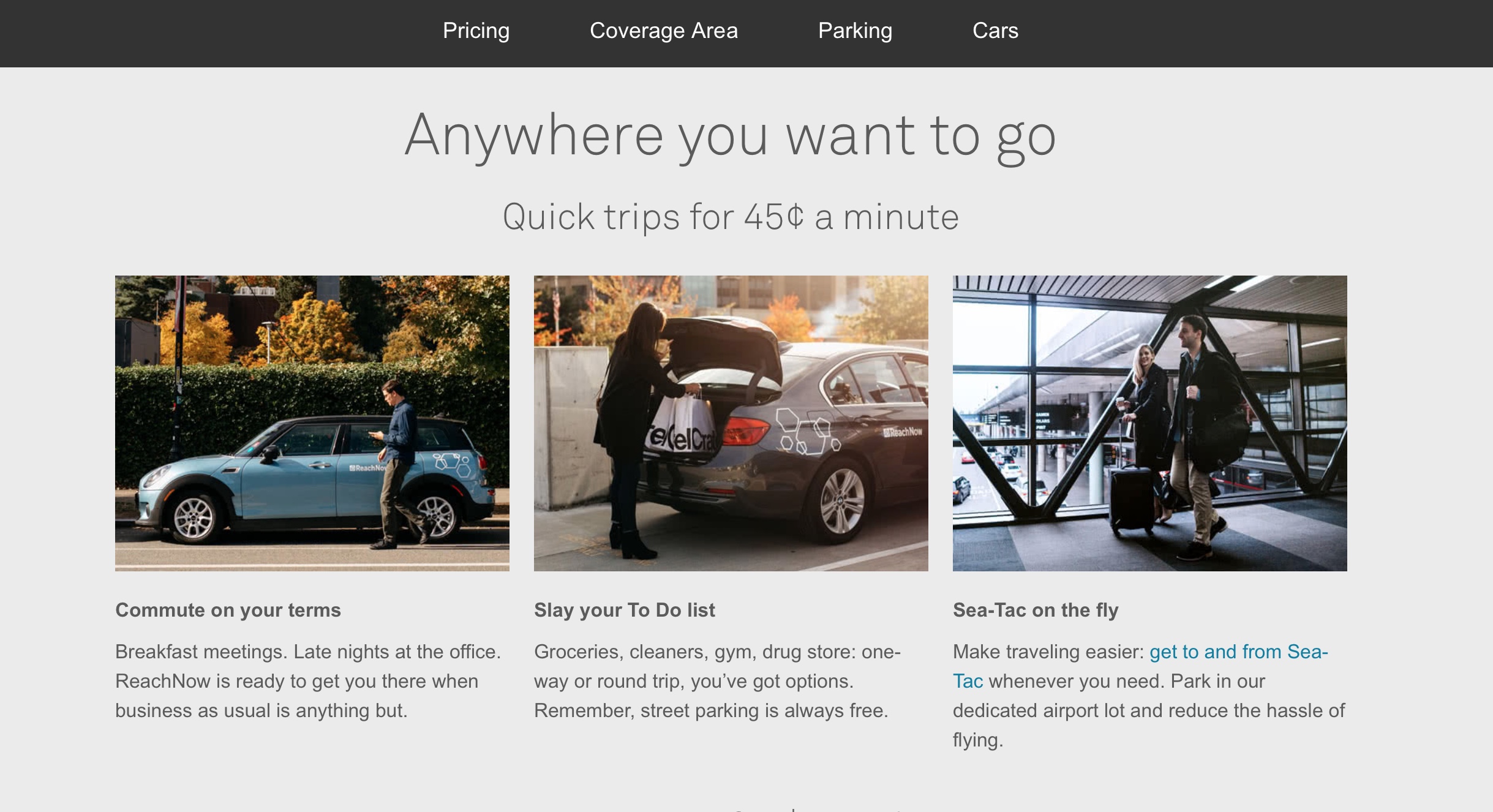Viewport: 1493px width, 812px height.
Task: Click the 'Sea-Tac on the fly' heading
Action: 1036,610
